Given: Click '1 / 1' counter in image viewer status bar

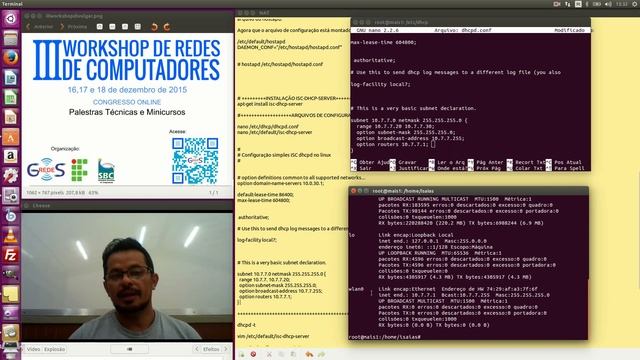Looking at the screenshot, I should tap(213, 193).
